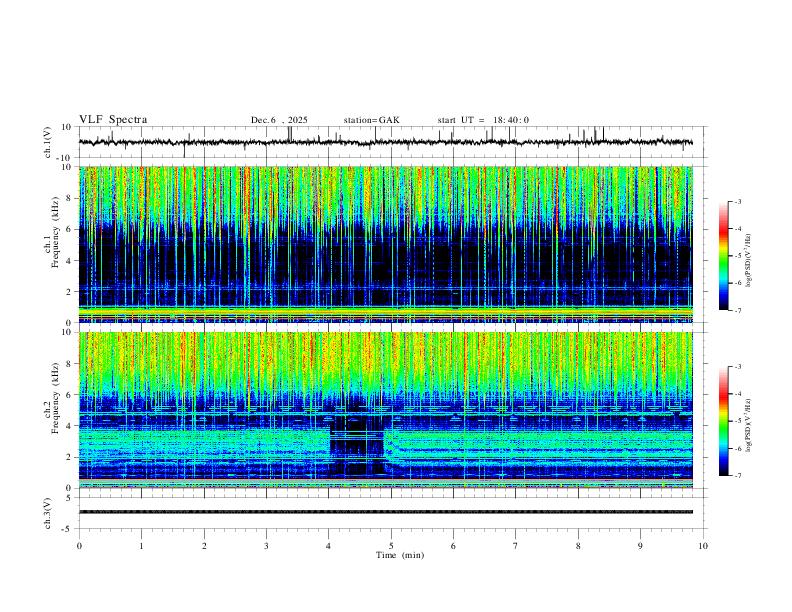The image size is (792, 612).
Task: Click the ch.1 "Frequency (kHz)" axis label
Action: (x=56, y=234)
